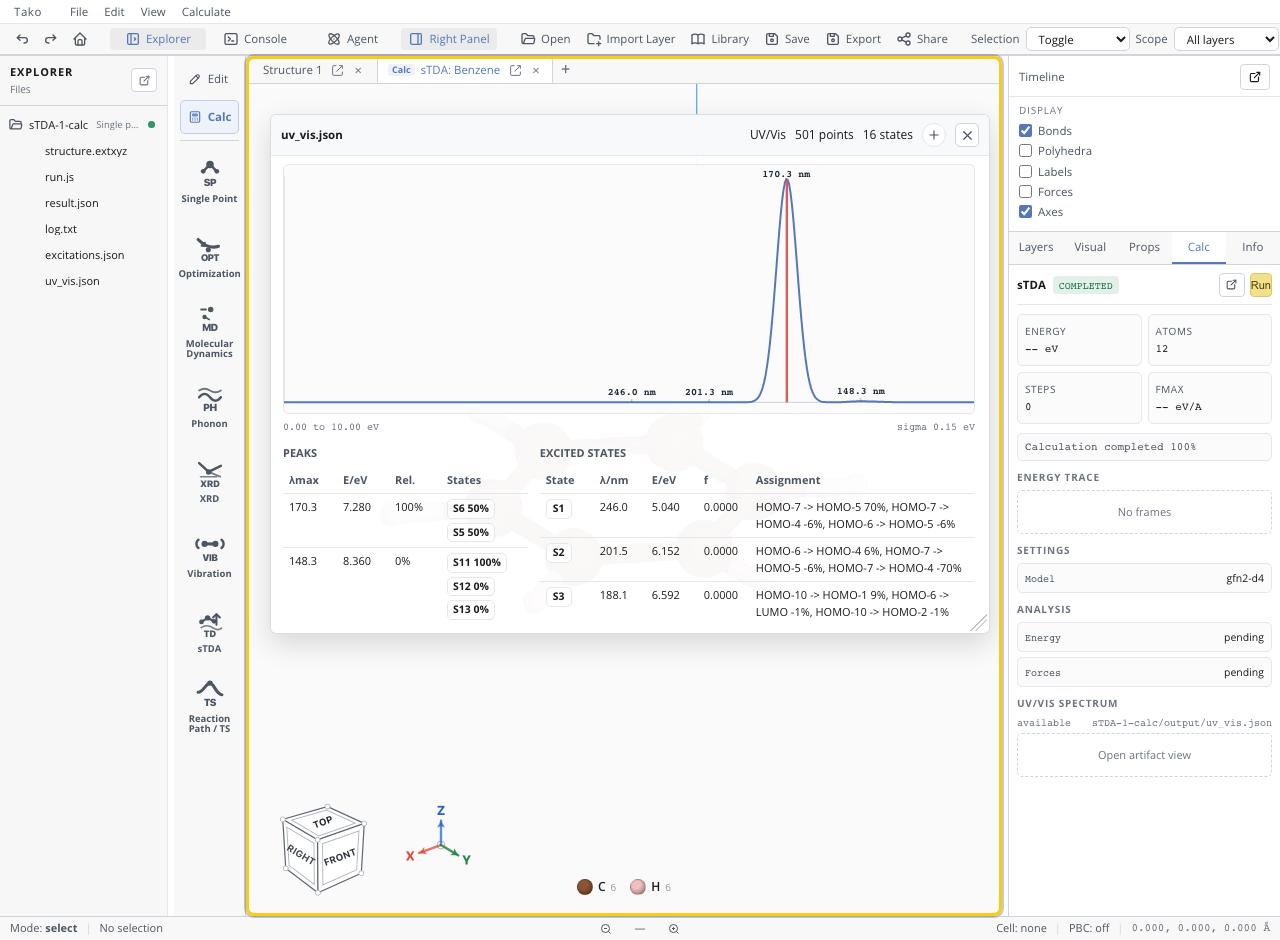Switch to Edit mode
1280x940 pixels.
pos(209,79)
